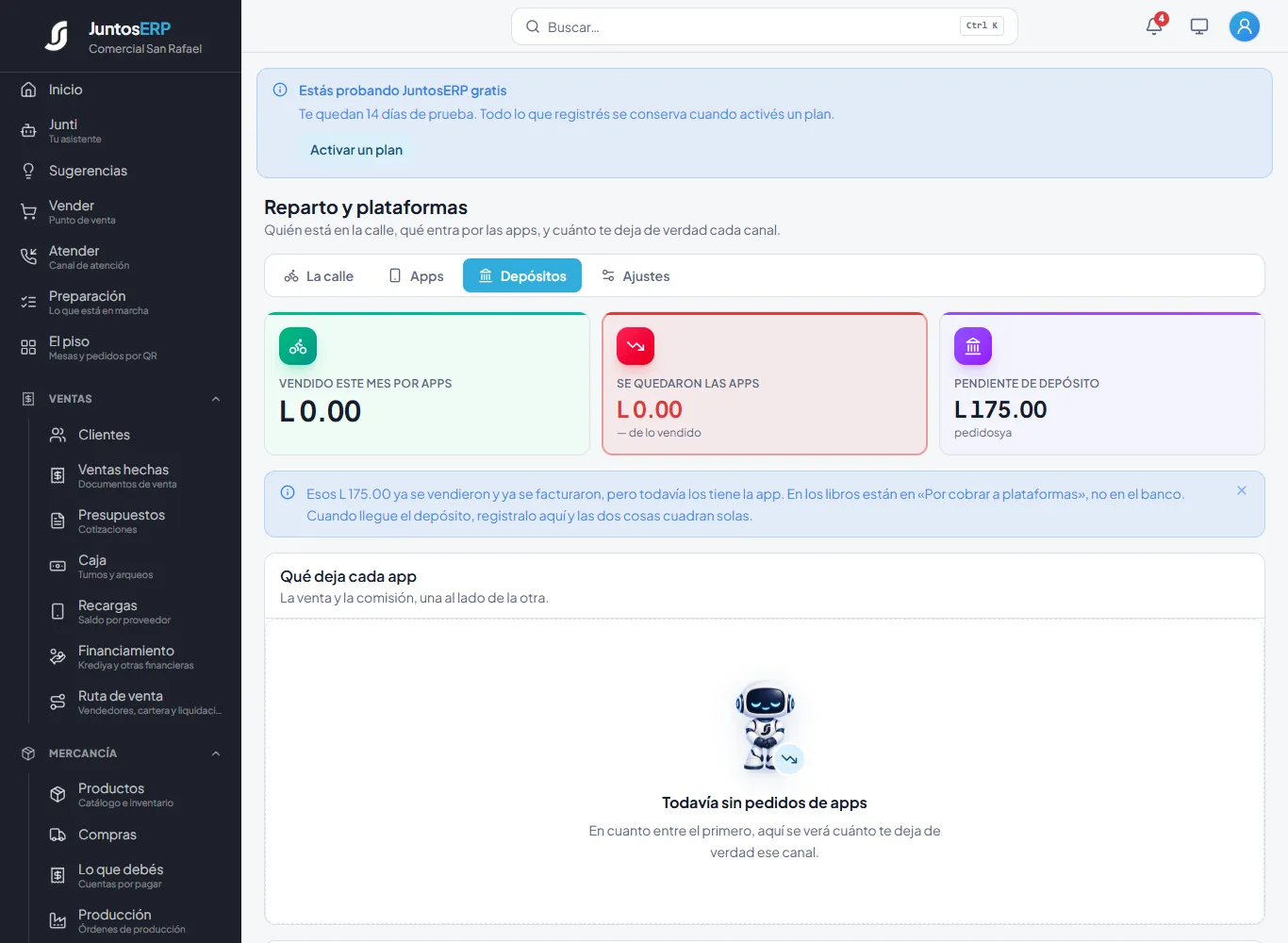Open Vender punto de venta
The width and height of the screenshot is (1288, 943).
(x=121, y=212)
